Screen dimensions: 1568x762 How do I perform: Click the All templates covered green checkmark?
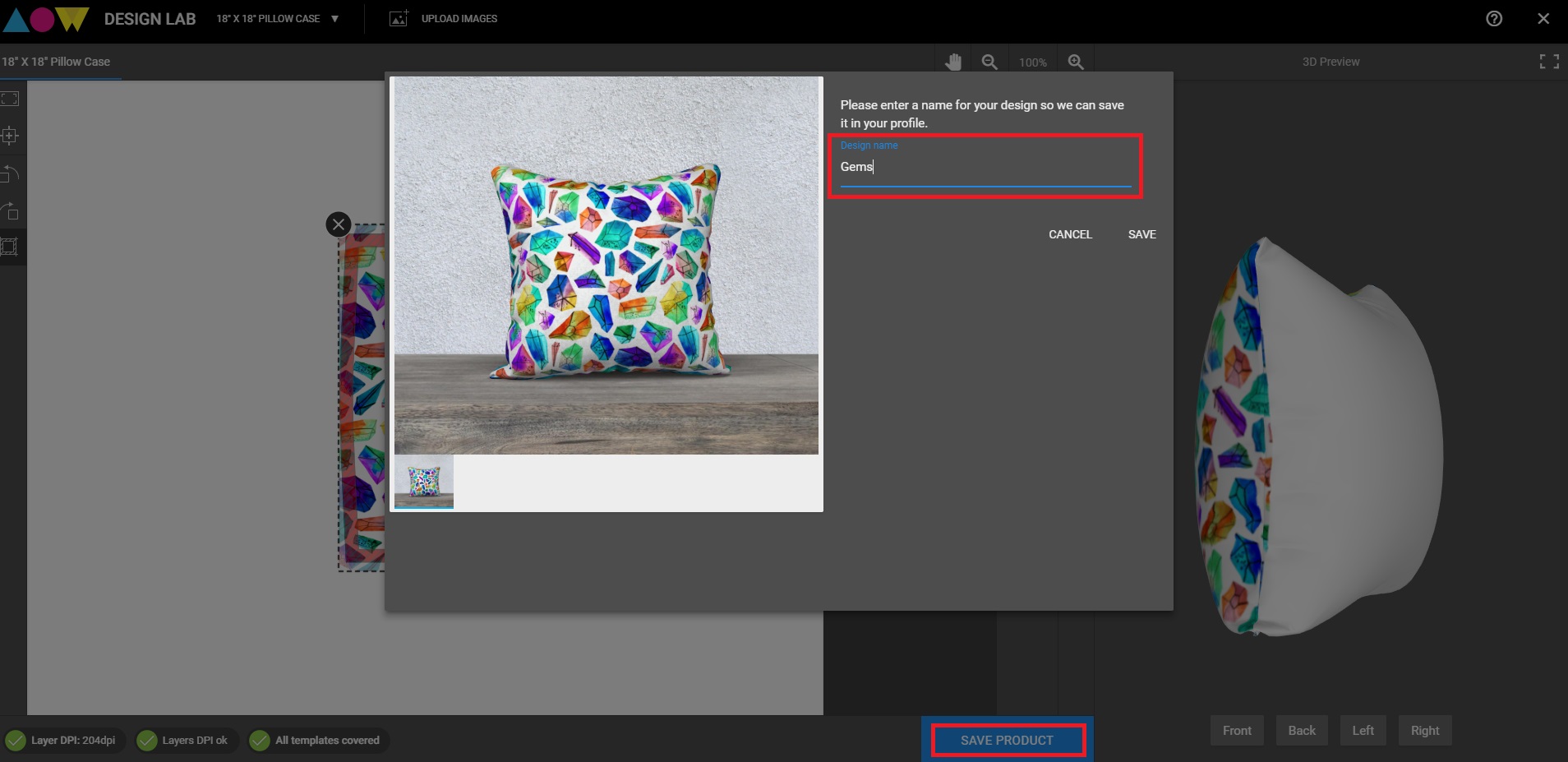coord(260,741)
